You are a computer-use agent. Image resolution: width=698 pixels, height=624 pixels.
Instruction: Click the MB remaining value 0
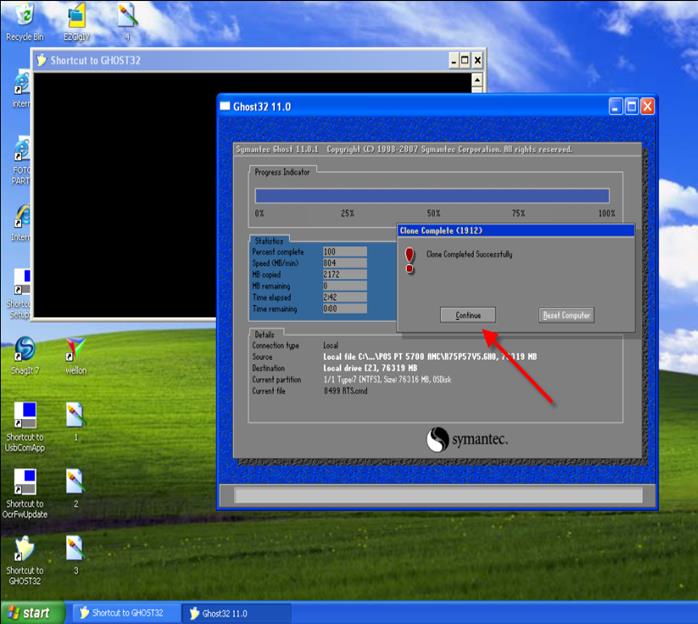[x=345, y=286]
